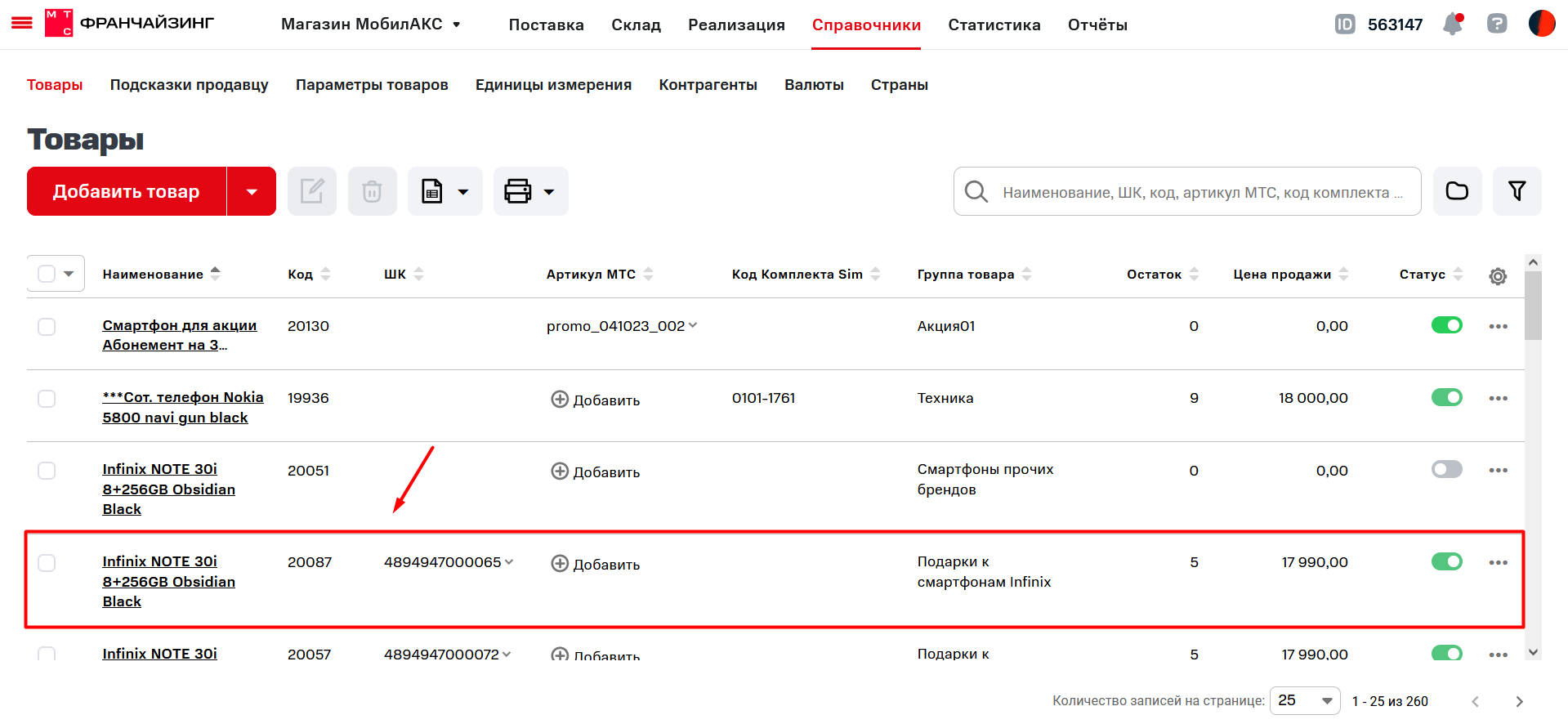The height and width of the screenshot is (724, 1568).
Task: Click the delete trash can icon
Action: click(373, 191)
